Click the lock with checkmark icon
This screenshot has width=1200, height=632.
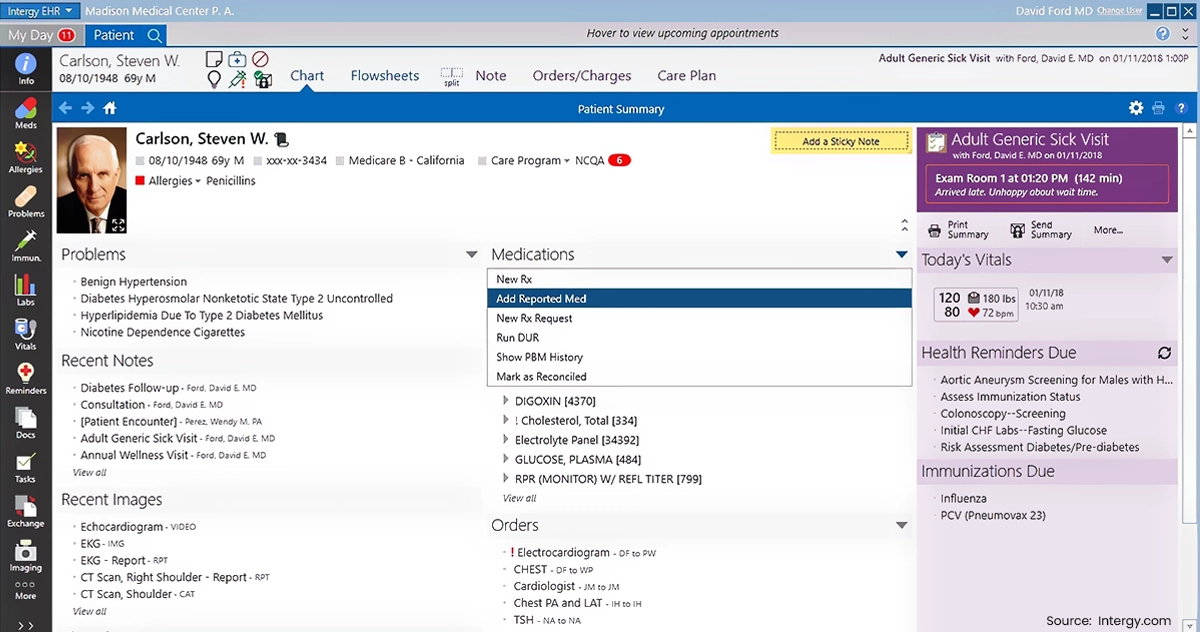(262, 80)
